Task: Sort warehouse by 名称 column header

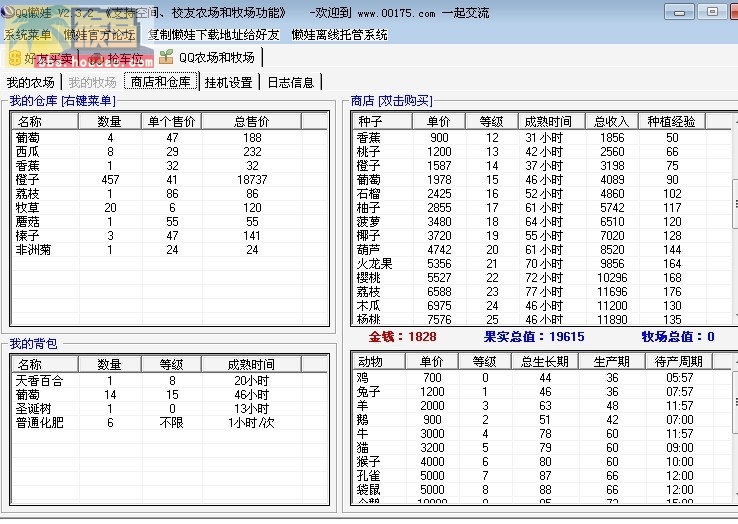Action: 45,122
